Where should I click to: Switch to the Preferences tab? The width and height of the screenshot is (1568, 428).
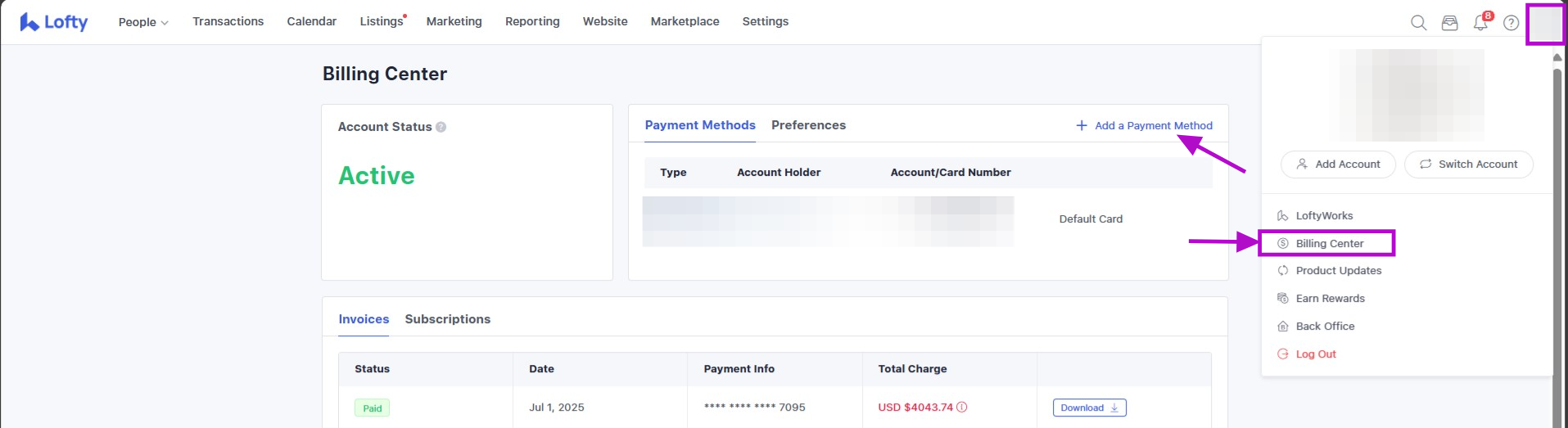[808, 125]
